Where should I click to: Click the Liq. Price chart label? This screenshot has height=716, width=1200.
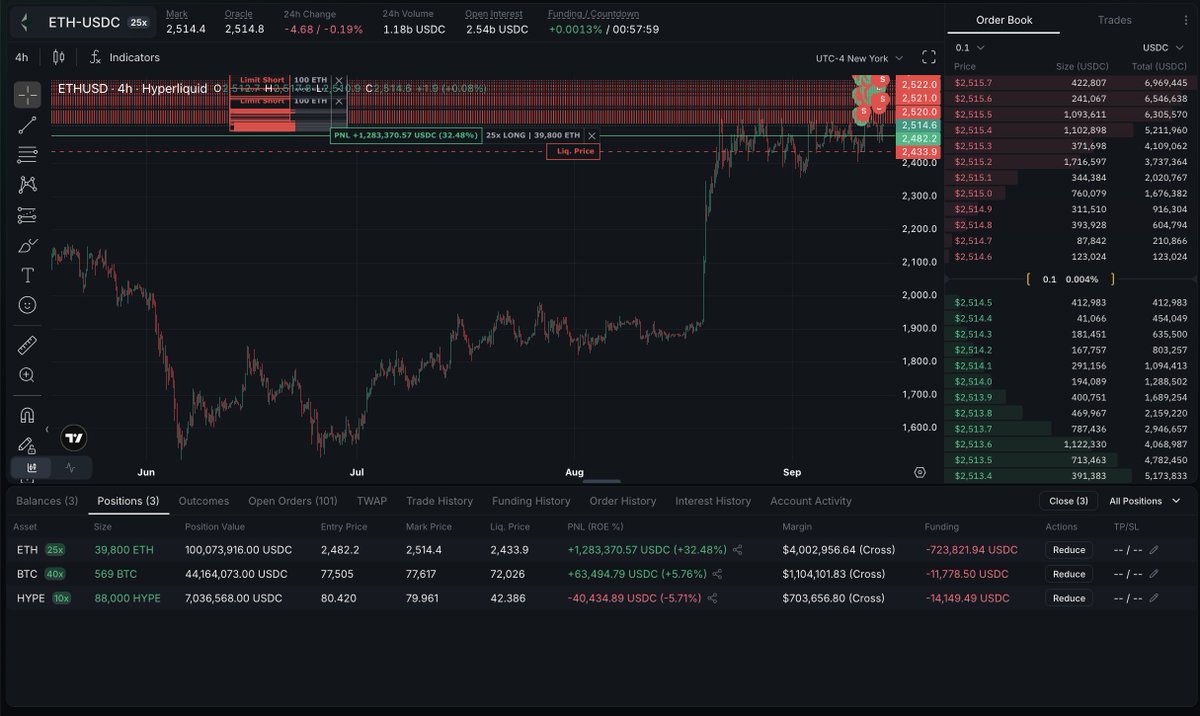(573, 152)
